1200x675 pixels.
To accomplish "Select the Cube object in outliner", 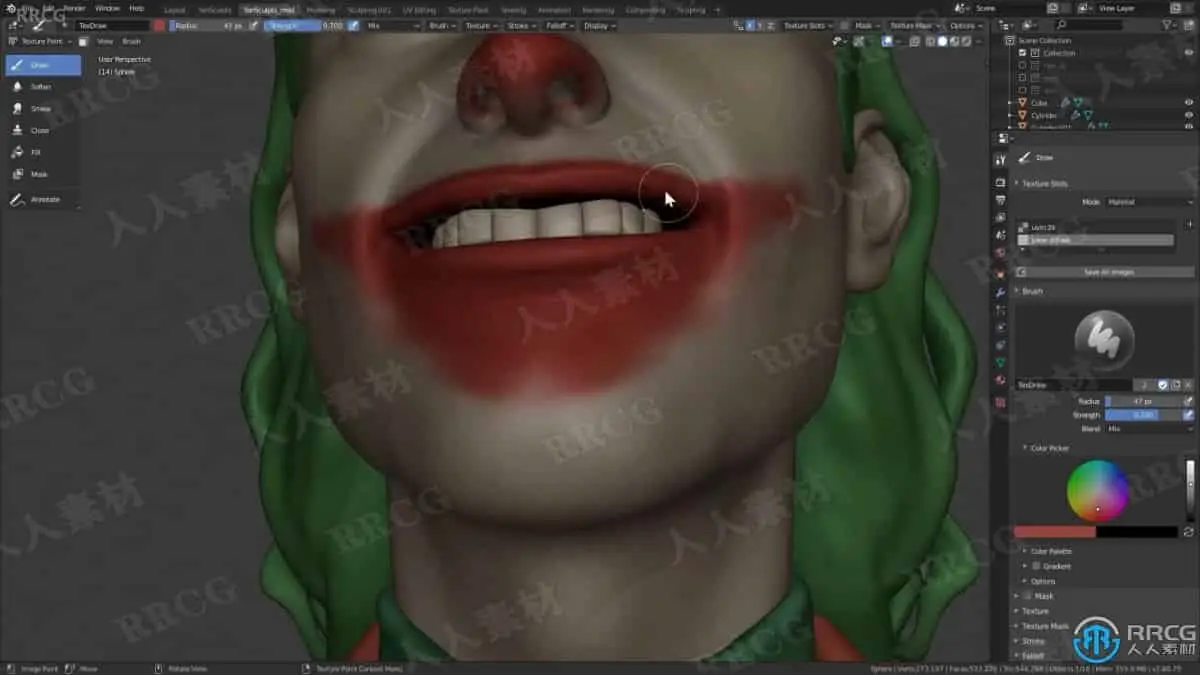I will (x=1039, y=102).
